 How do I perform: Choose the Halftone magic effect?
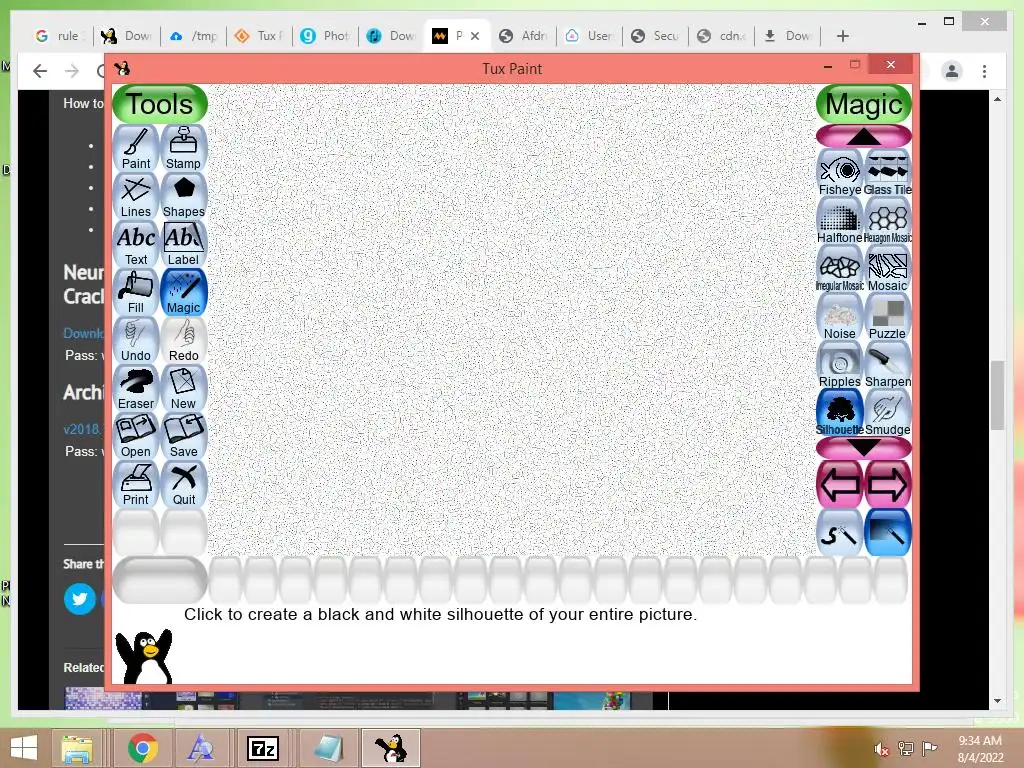[x=840, y=221]
